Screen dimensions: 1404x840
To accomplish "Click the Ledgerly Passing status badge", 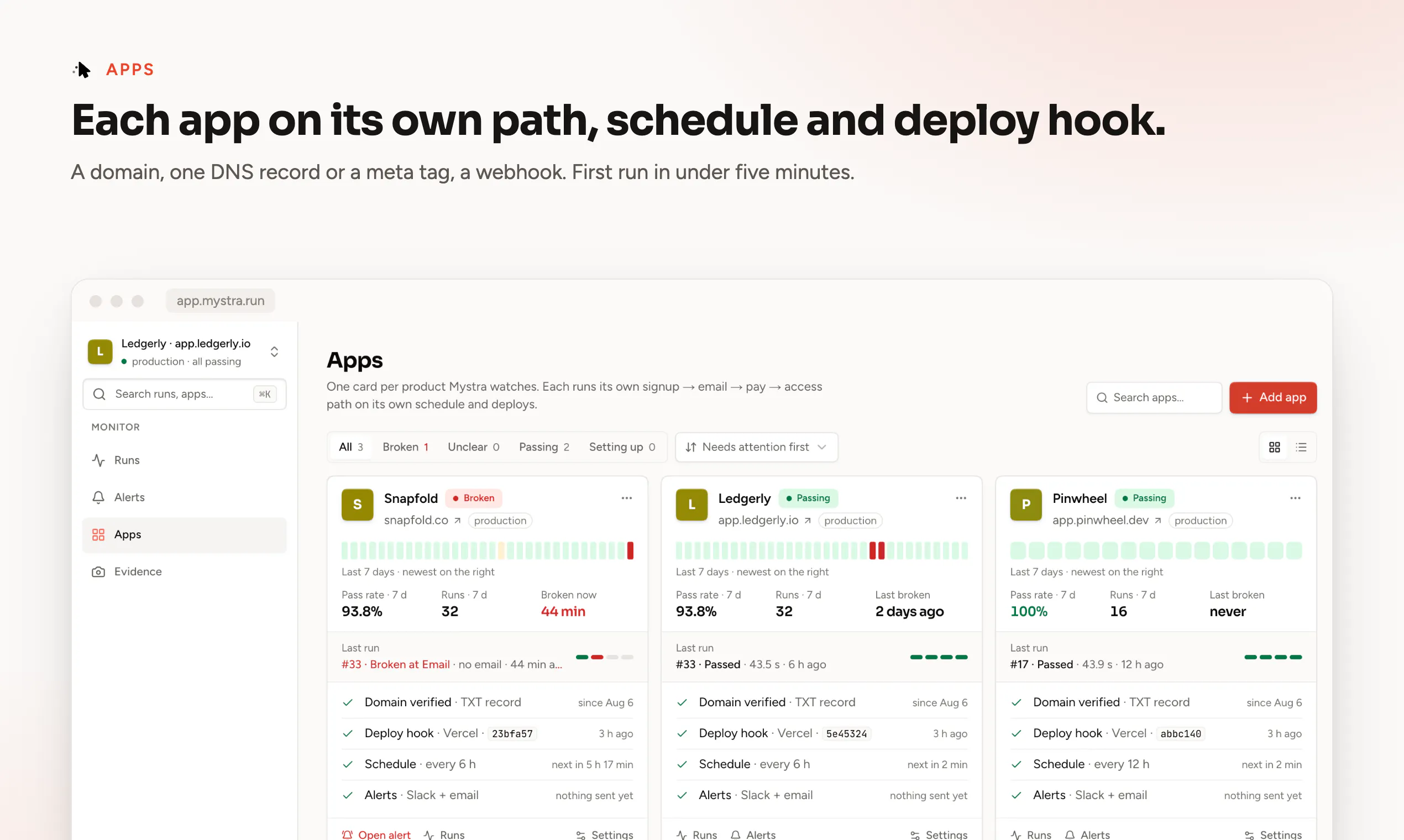I will (808, 498).
